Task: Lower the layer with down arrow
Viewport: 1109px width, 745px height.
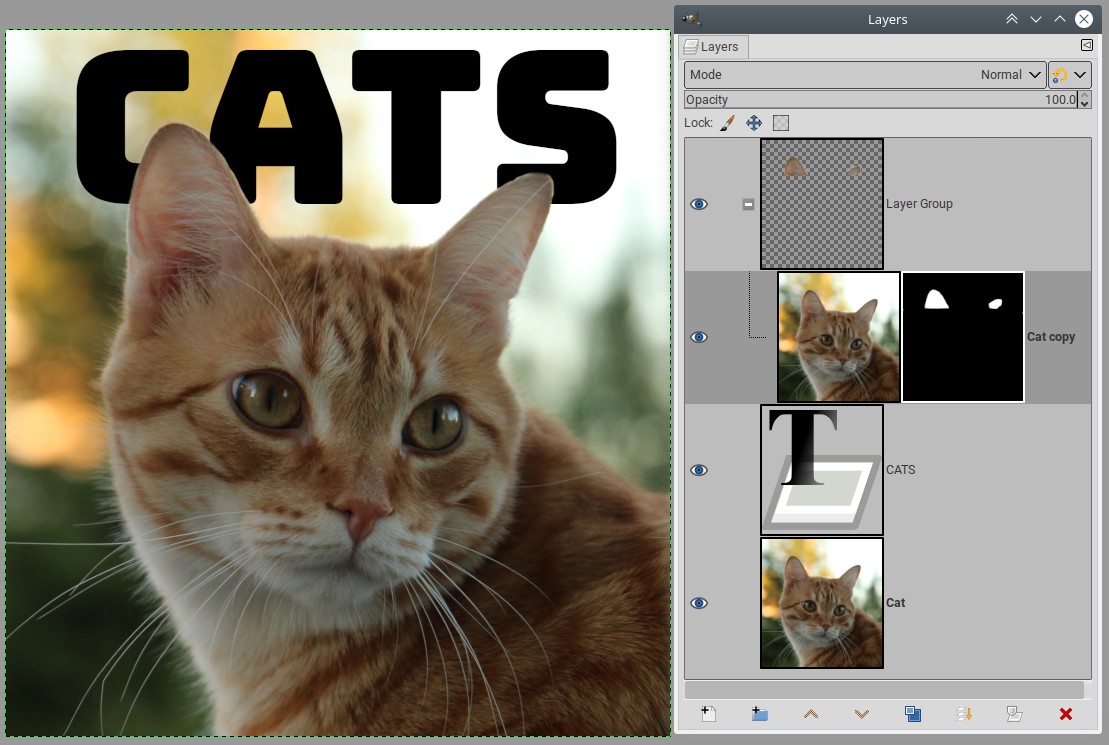Action: [x=862, y=713]
